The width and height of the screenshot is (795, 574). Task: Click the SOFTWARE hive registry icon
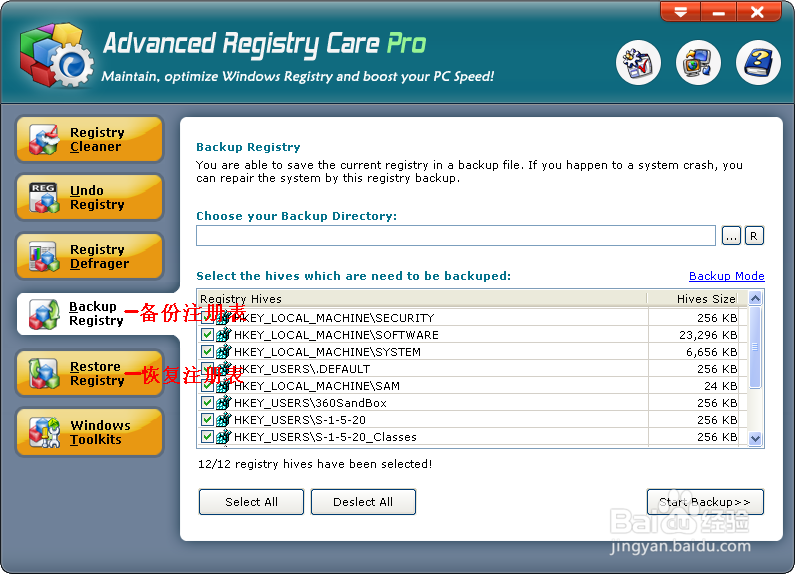pos(224,335)
